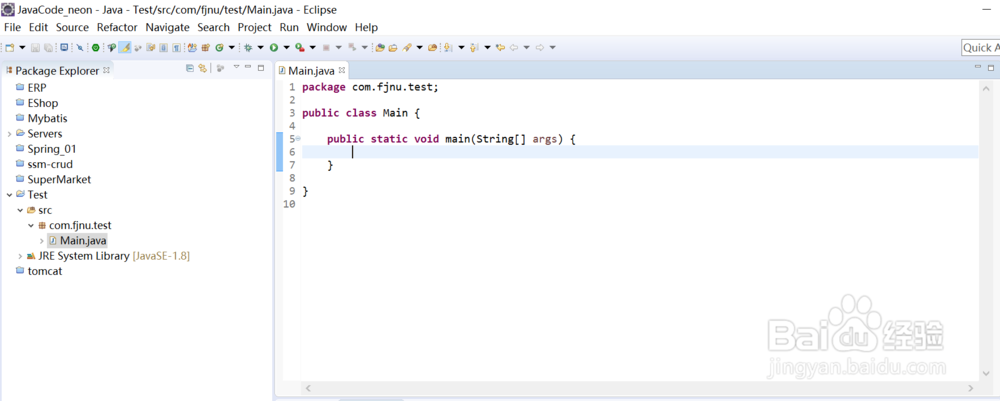Open the Window menu
The height and width of the screenshot is (401, 1000).
[x=327, y=27]
